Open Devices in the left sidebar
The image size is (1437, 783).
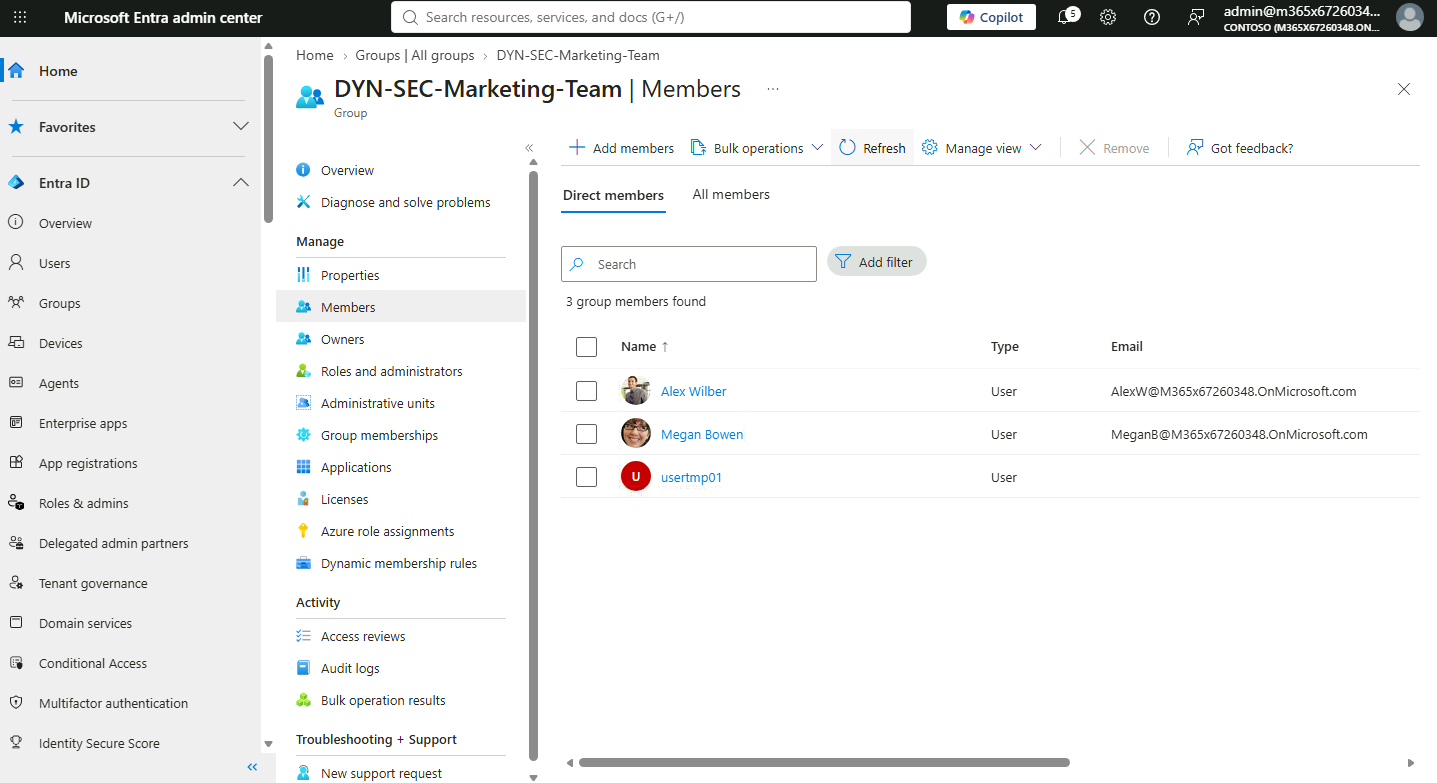pos(61,343)
